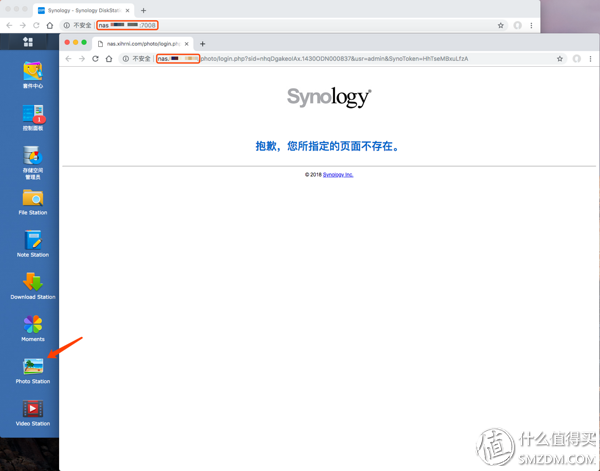
Task: Launch File Station from the DSM sidebar
Action: (x=33, y=198)
